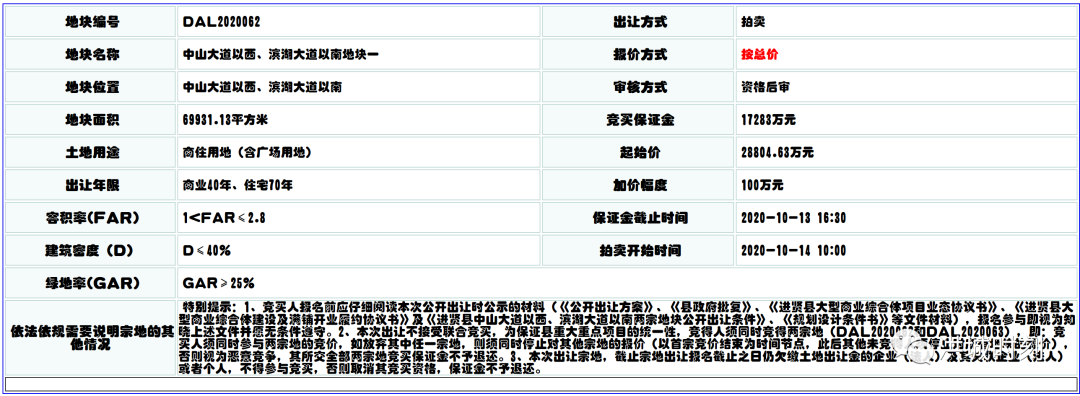Screen dimensions: 1080x396
Task: Select the bid increment 100万元 cell
Action: [904, 185]
